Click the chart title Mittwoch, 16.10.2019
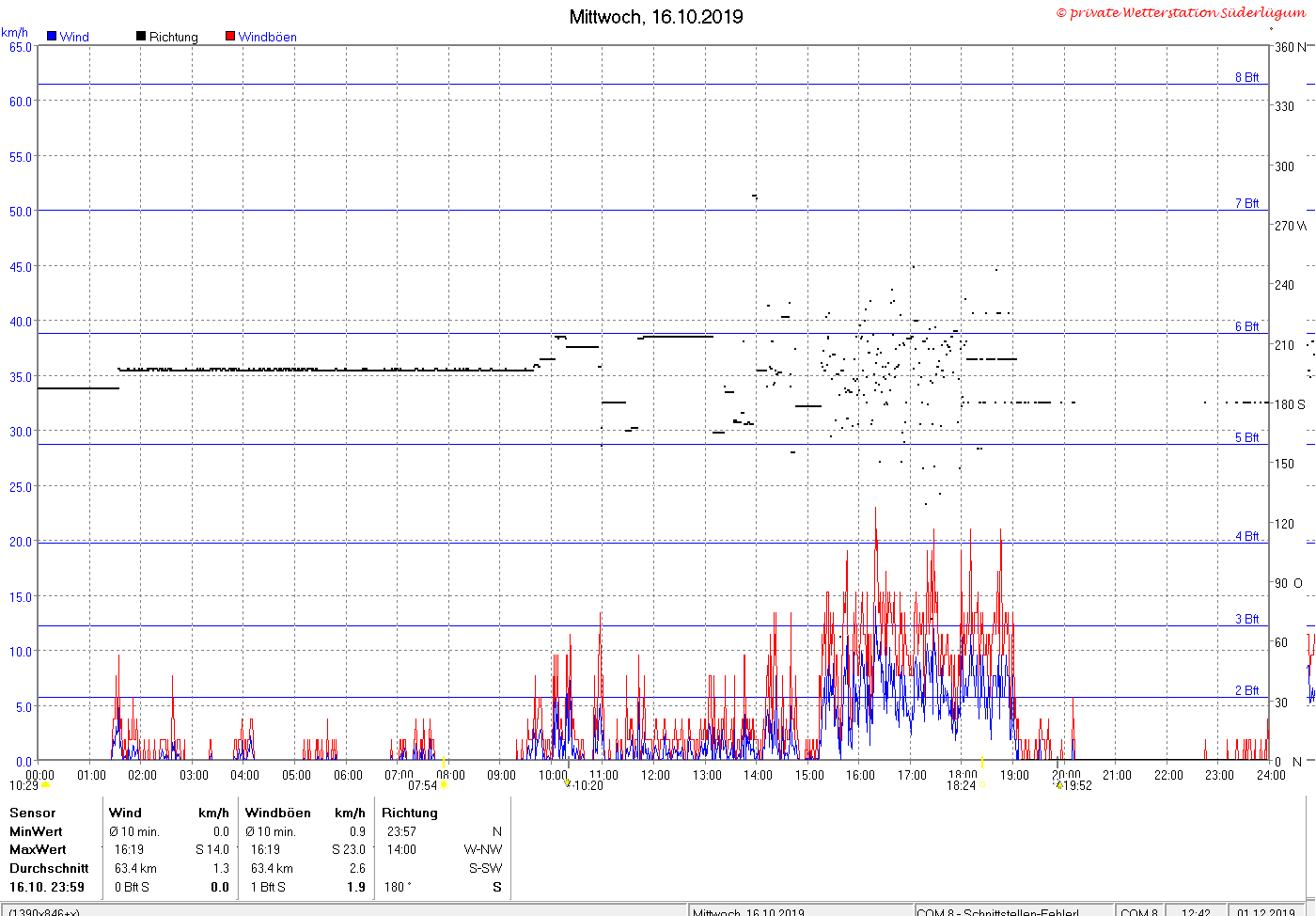 (x=656, y=17)
